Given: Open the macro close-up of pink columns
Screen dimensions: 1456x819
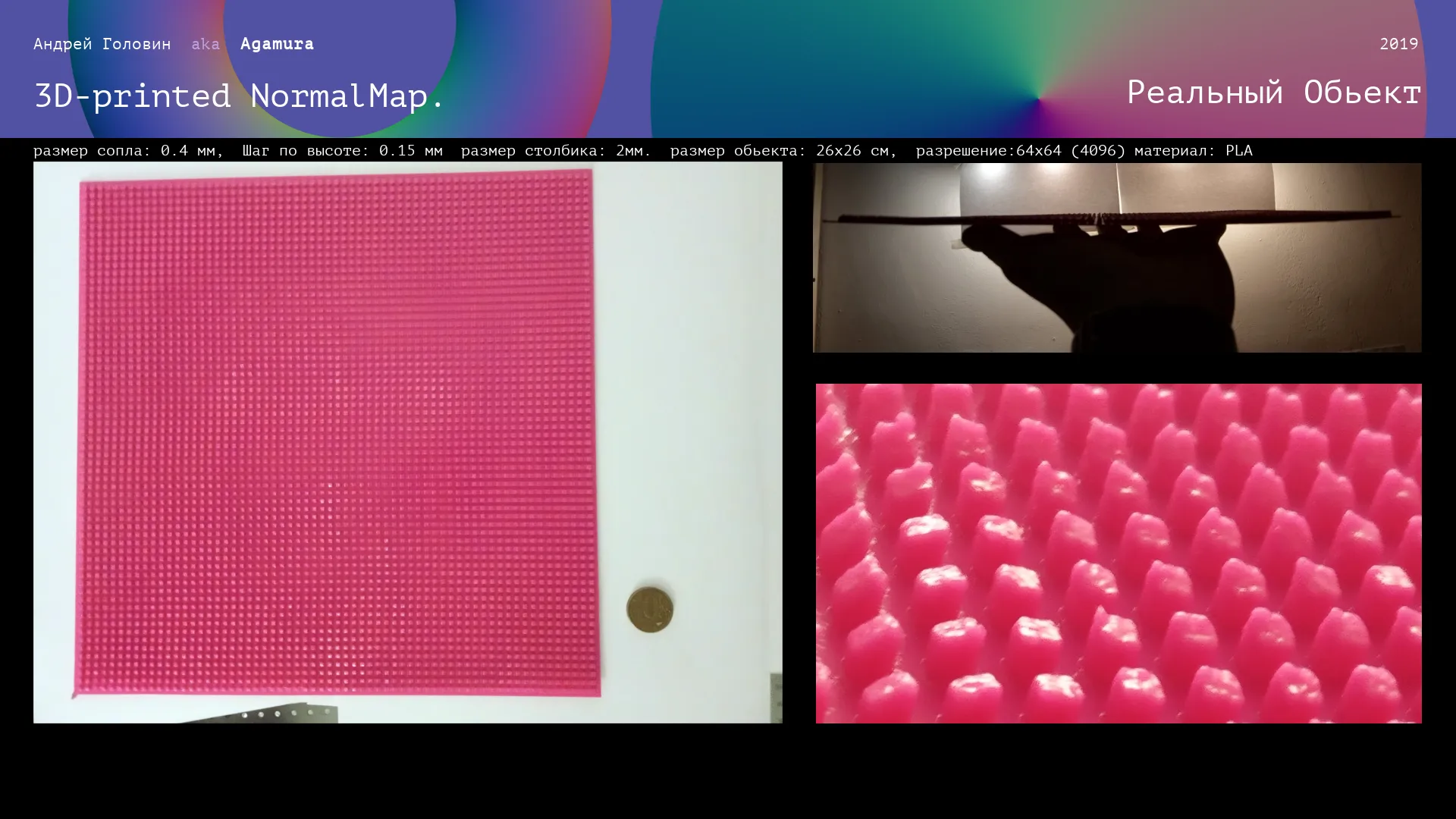Looking at the screenshot, I should coord(1119,553).
